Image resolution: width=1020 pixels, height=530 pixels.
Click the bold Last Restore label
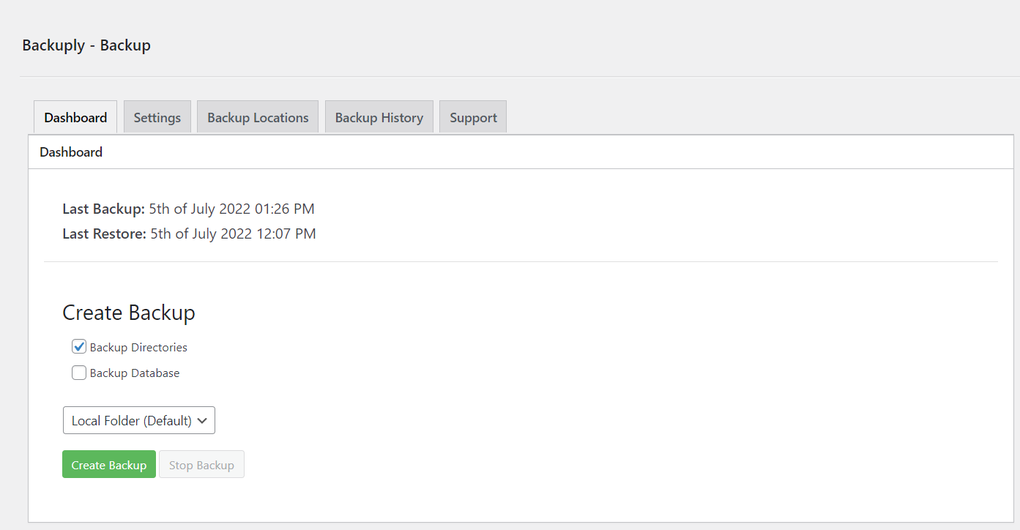(x=104, y=234)
